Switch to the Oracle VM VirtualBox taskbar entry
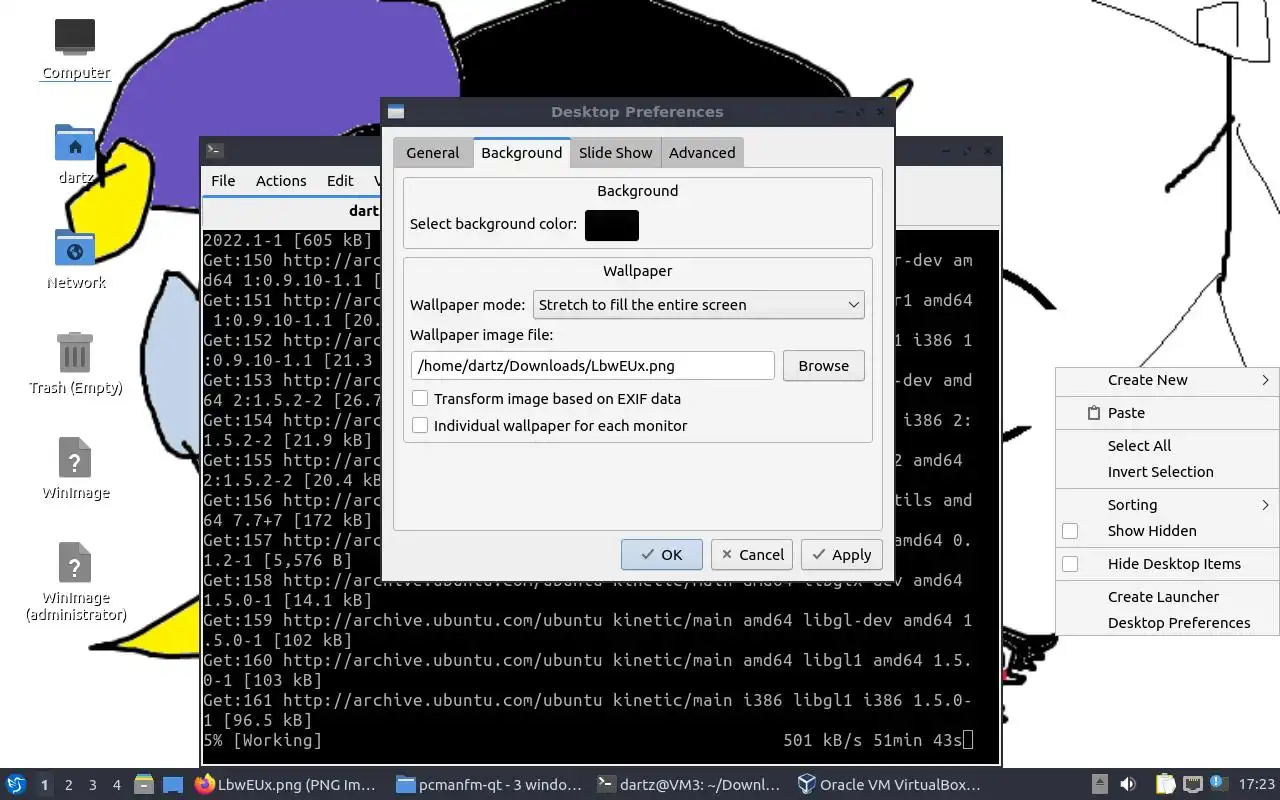Image resolution: width=1280 pixels, height=800 pixels. pyautogui.click(x=889, y=785)
